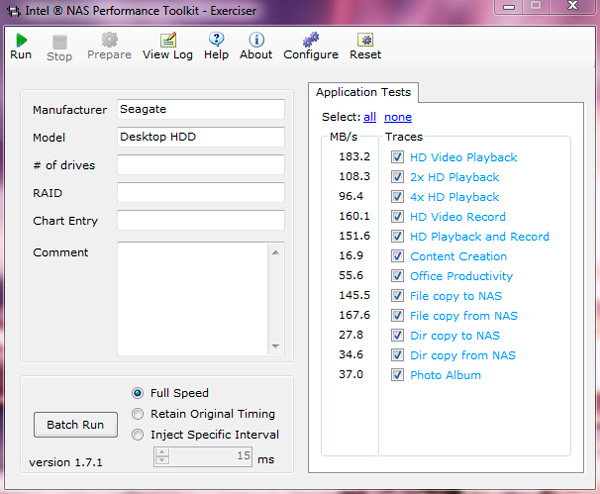Click the Batch Run button

click(75, 425)
